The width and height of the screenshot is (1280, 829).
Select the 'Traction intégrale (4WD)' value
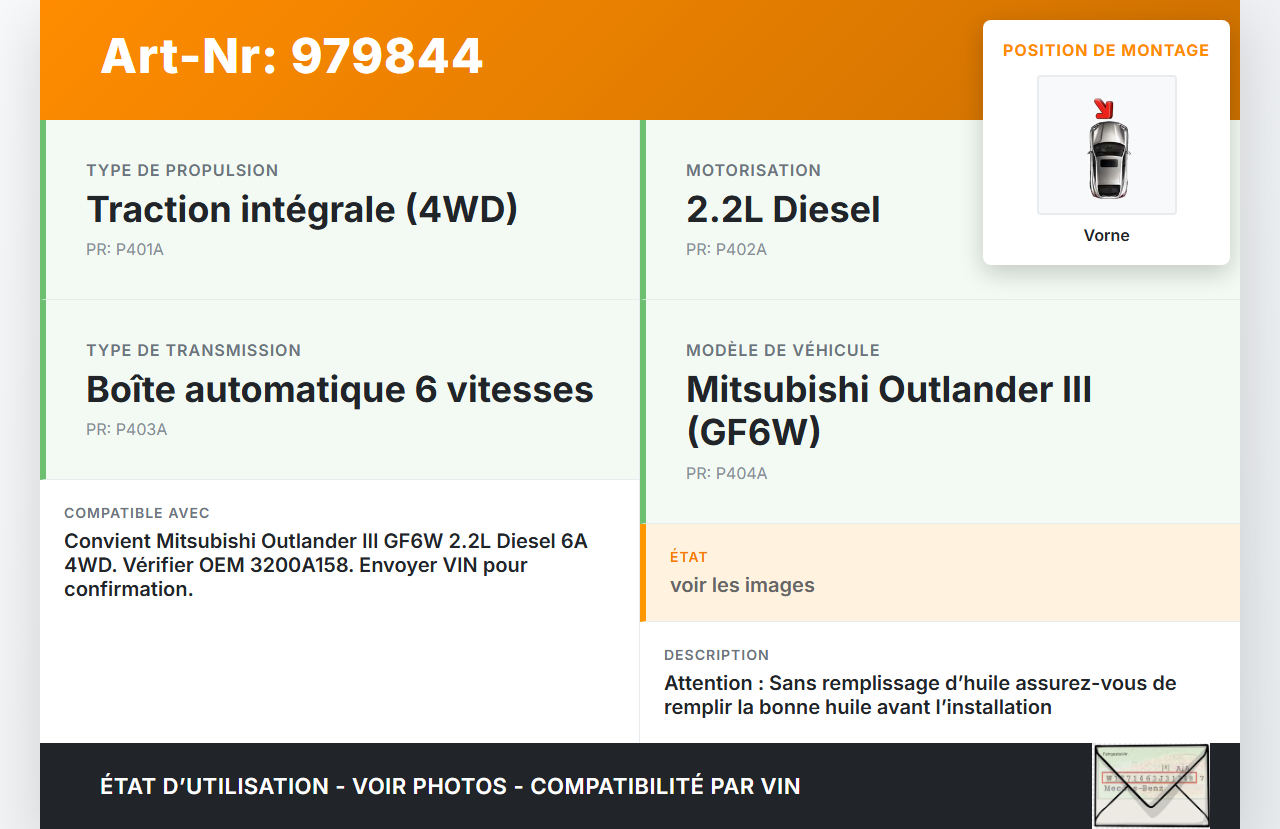tap(302, 209)
